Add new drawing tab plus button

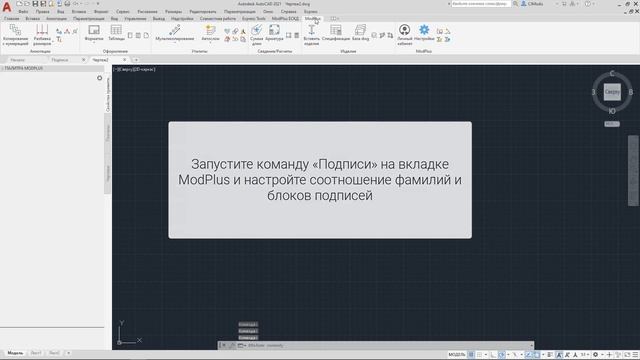click(136, 60)
